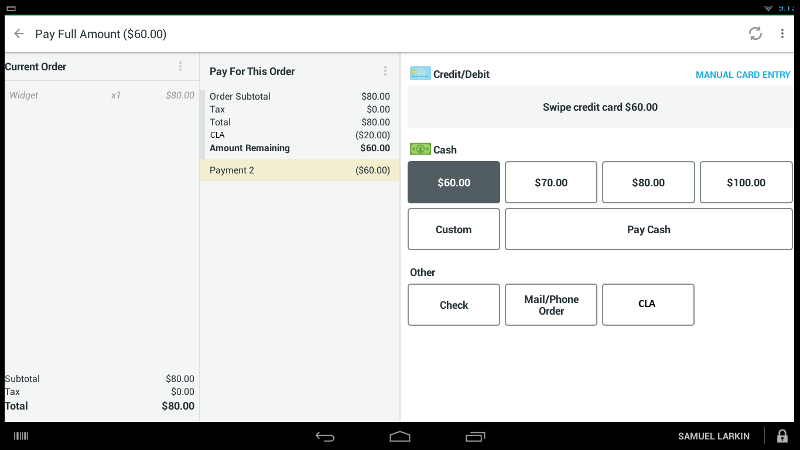
Task: Click the Tax line in Current Order
Action: (x=99, y=392)
